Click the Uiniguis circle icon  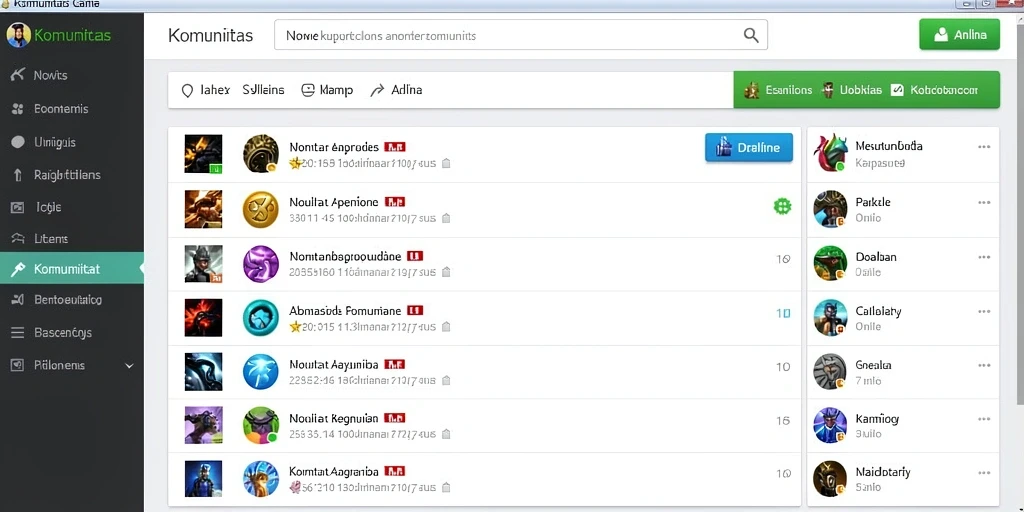(x=18, y=142)
